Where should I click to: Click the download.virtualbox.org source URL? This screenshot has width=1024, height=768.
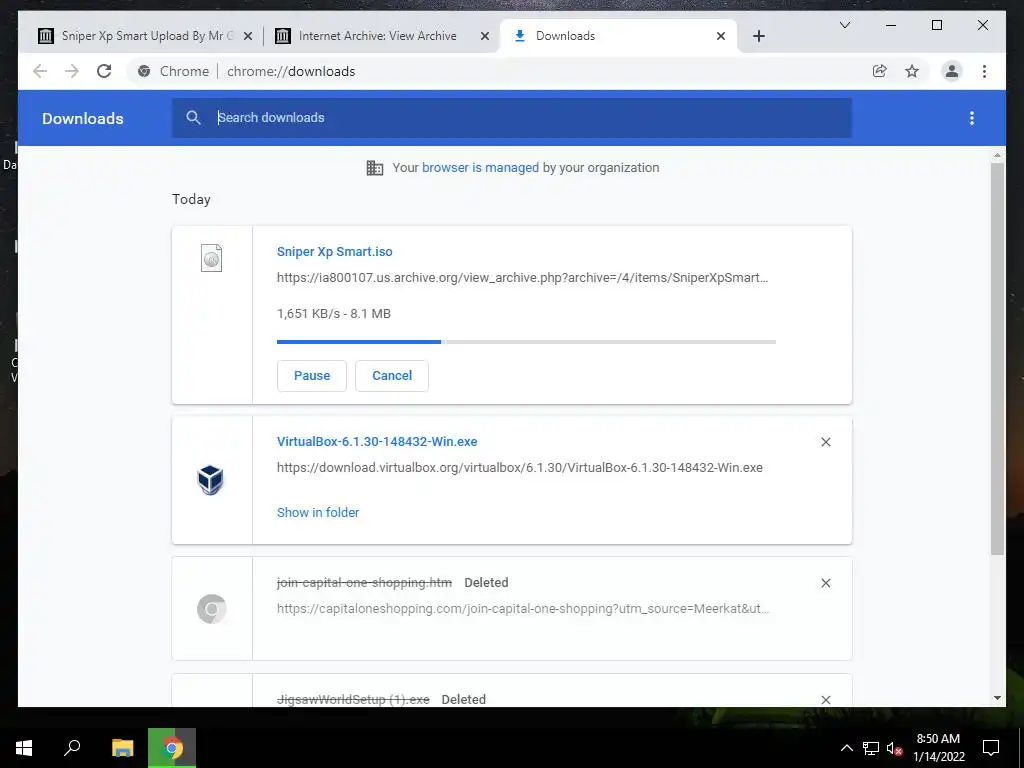coord(520,468)
